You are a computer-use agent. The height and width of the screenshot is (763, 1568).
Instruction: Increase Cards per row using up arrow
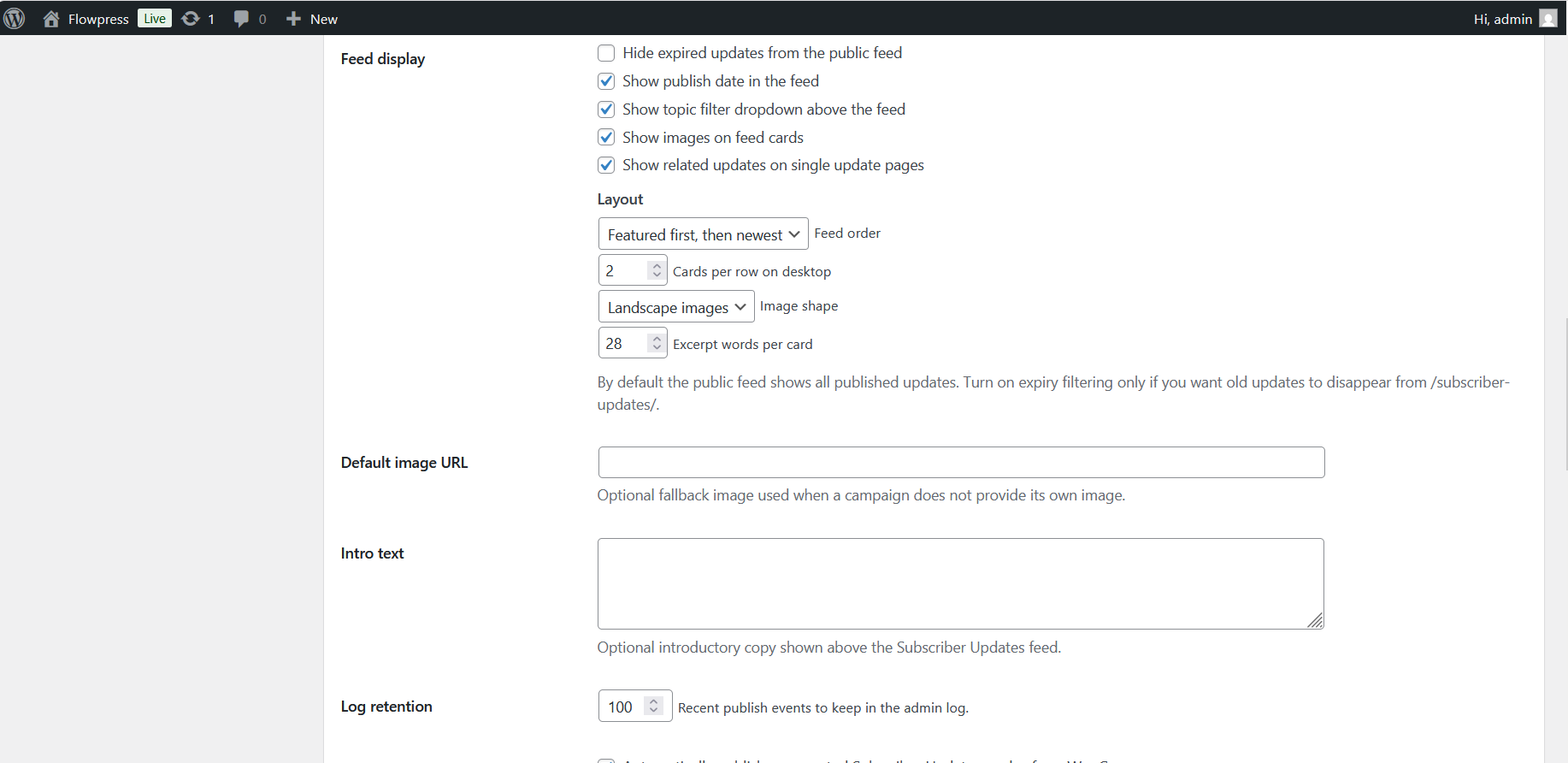(657, 265)
